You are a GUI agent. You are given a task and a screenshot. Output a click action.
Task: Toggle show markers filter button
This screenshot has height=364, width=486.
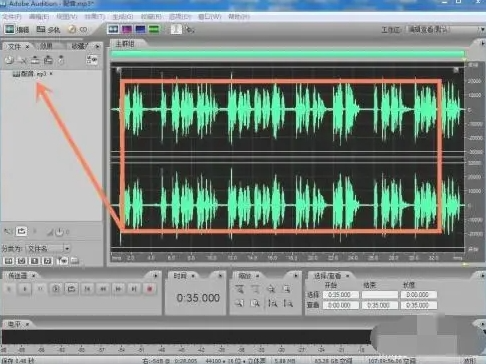pos(62,260)
